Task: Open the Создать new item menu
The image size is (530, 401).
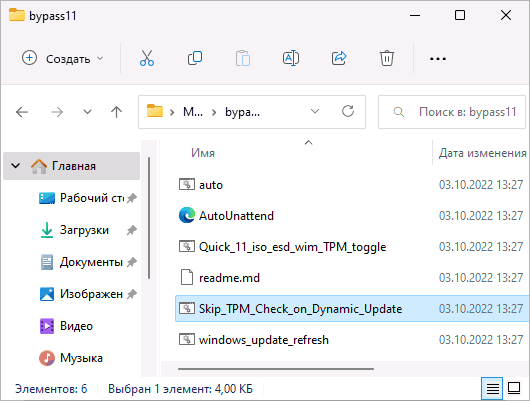Action: tap(63, 58)
